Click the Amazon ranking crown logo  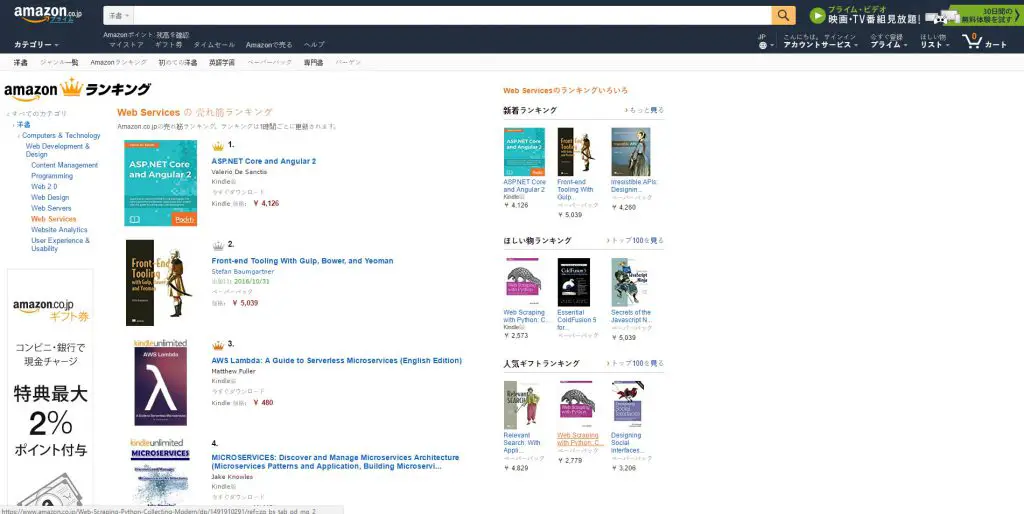(77, 90)
